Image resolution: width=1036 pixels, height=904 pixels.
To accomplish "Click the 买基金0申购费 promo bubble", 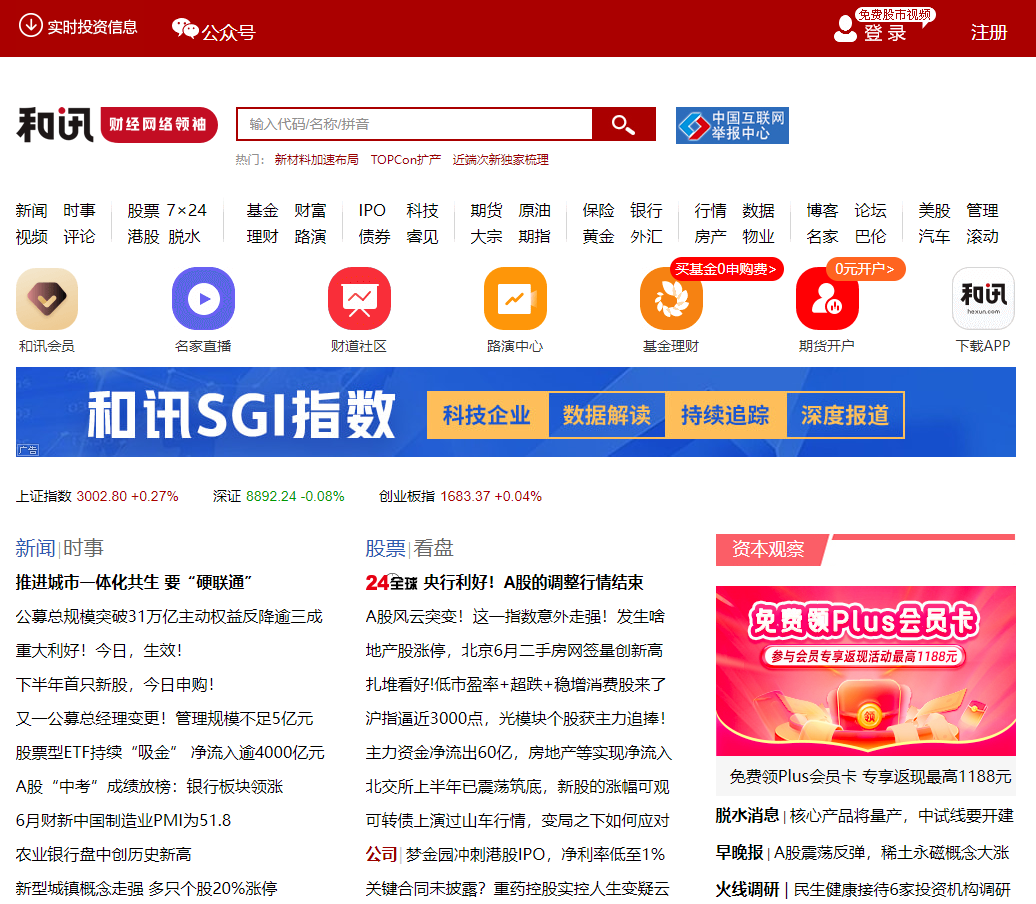I will [726, 269].
